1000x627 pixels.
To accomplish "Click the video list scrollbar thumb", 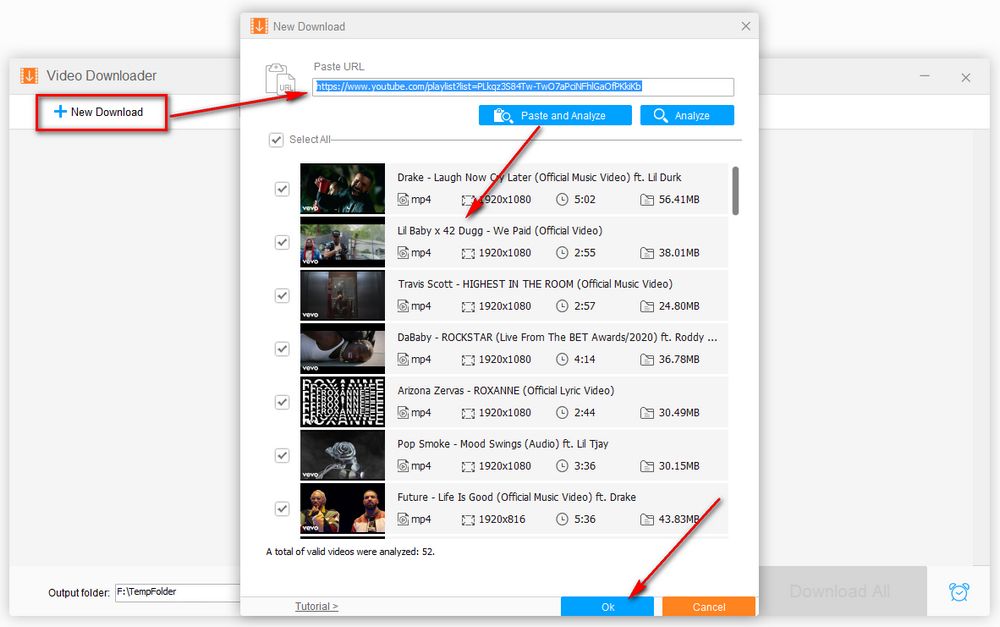I will click(735, 191).
